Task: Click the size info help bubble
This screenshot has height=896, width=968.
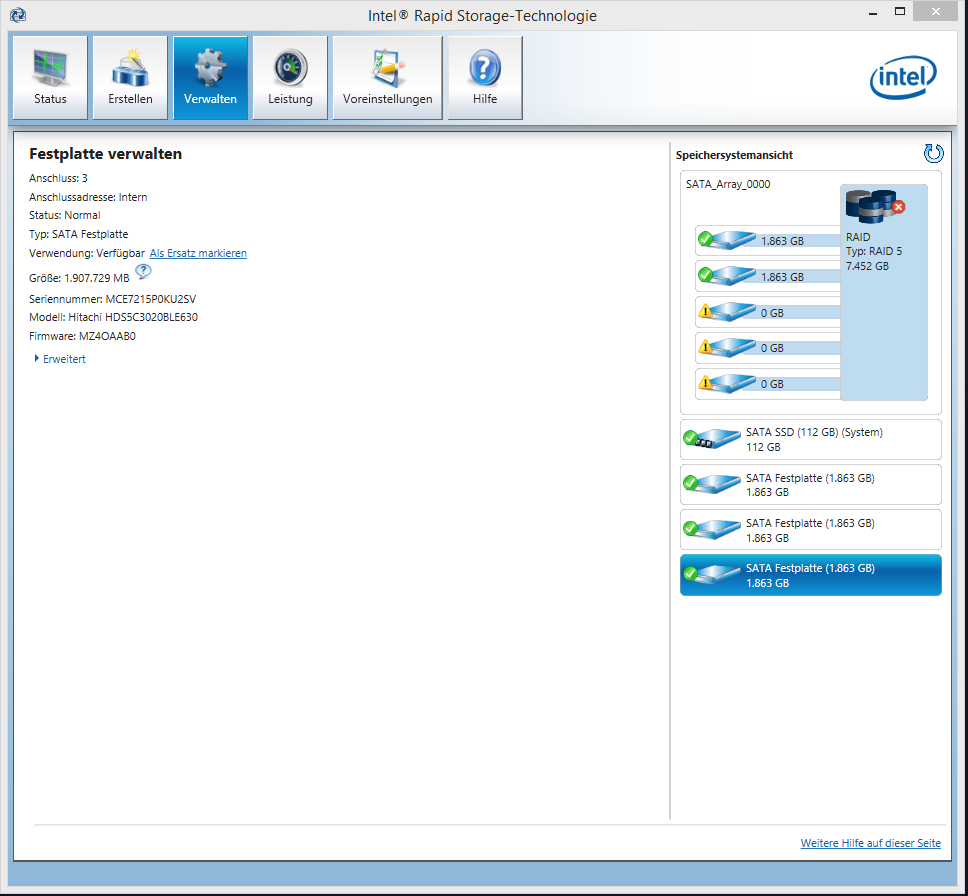Action: [x=143, y=271]
